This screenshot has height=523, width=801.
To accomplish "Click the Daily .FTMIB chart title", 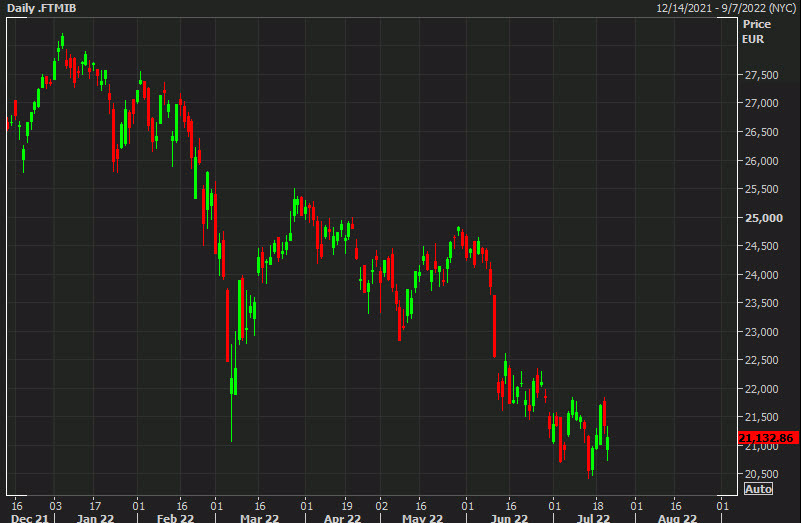I will [41, 8].
